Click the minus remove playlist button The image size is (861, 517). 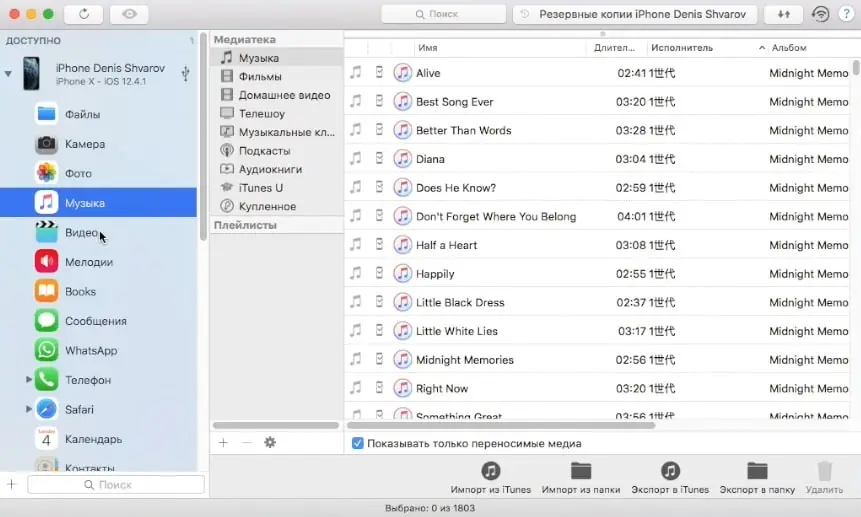click(x=247, y=442)
